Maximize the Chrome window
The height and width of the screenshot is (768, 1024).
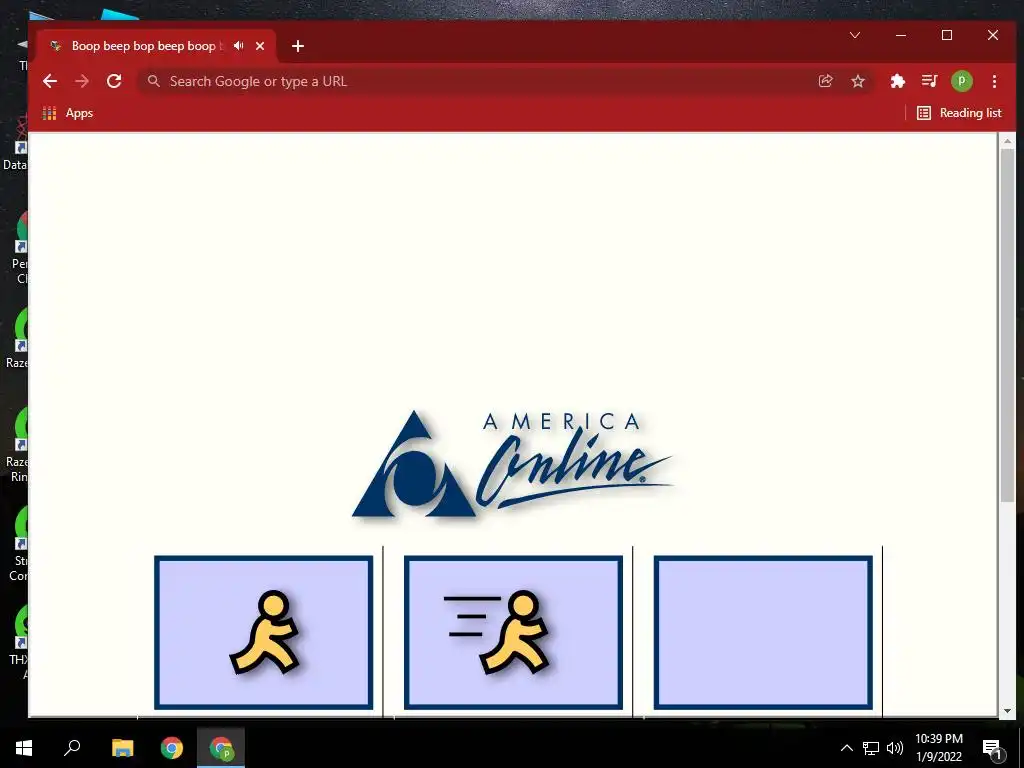tap(947, 35)
